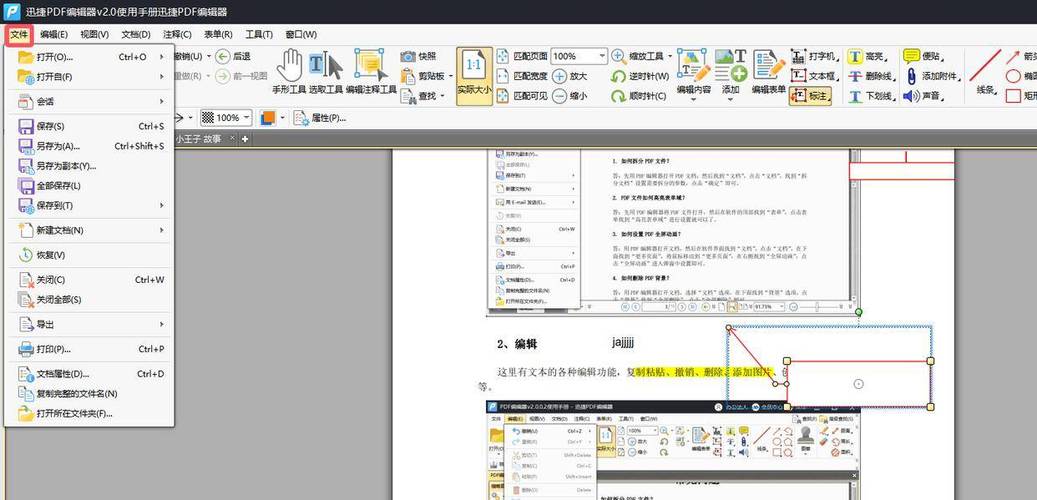The width and height of the screenshot is (1037, 500).
Task: Expand the Export (导出) submenu
Action: [90, 324]
